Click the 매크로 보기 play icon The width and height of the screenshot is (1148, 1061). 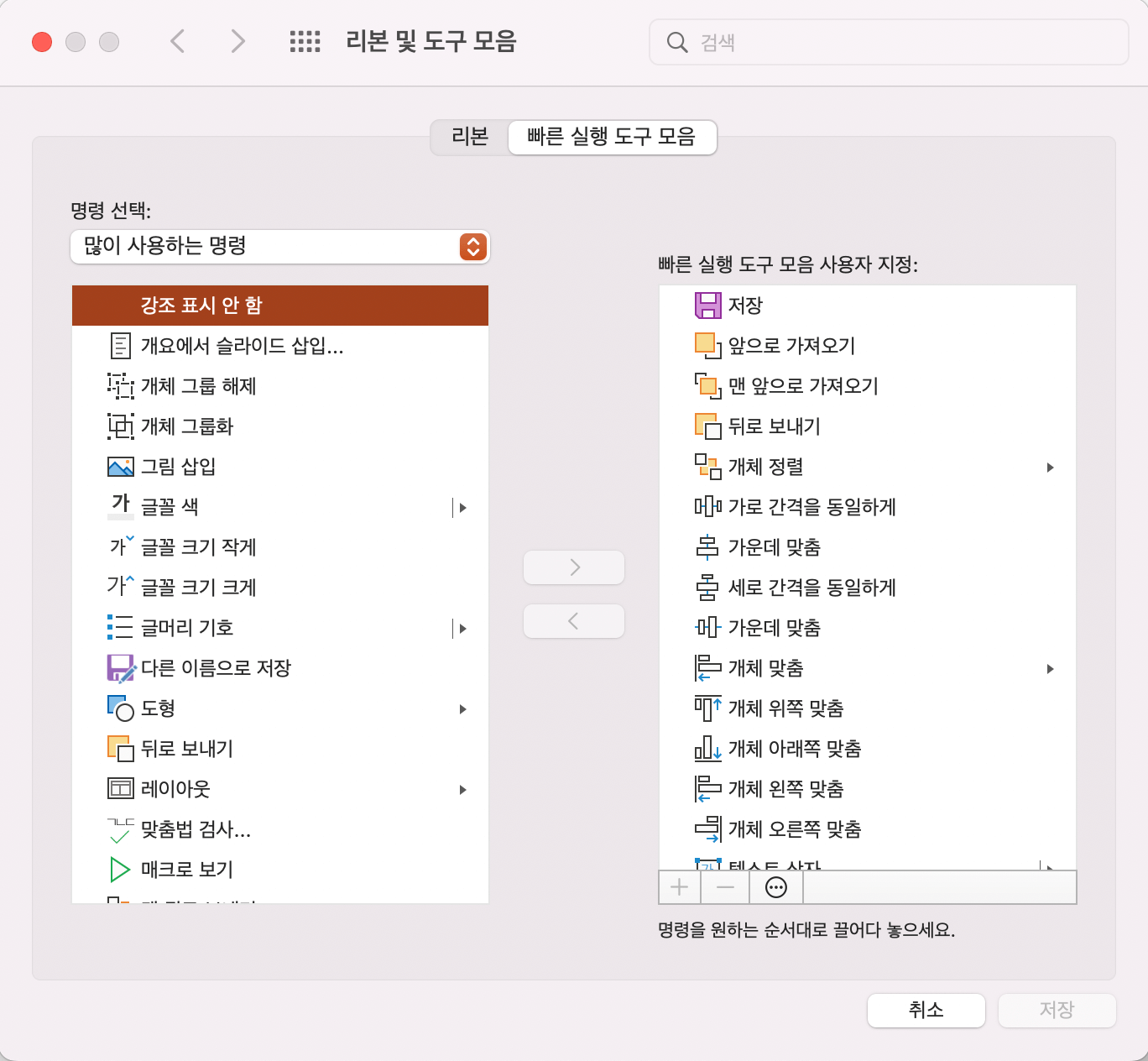click(120, 870)
